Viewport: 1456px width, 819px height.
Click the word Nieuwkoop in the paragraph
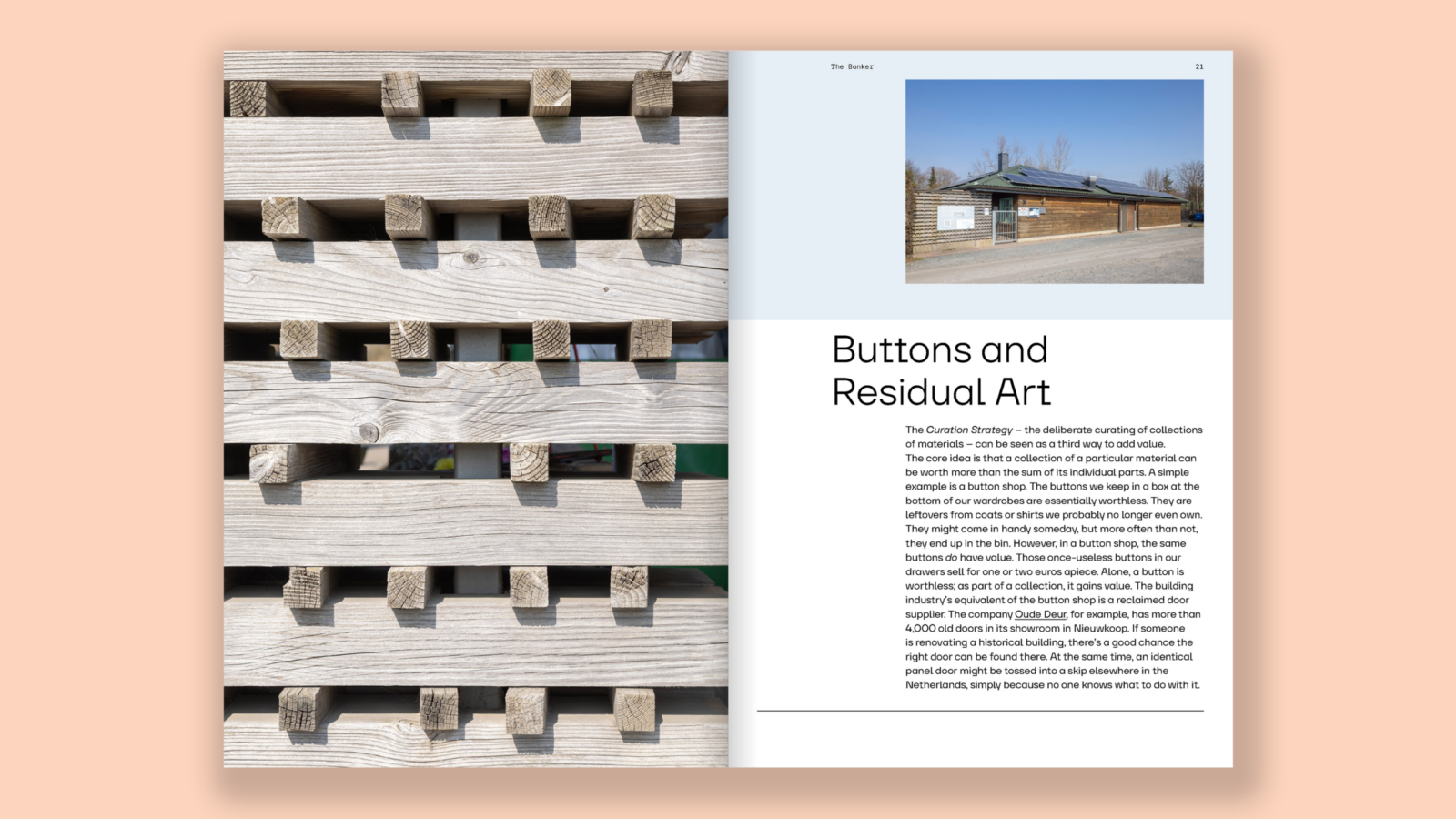(1101, 628)
